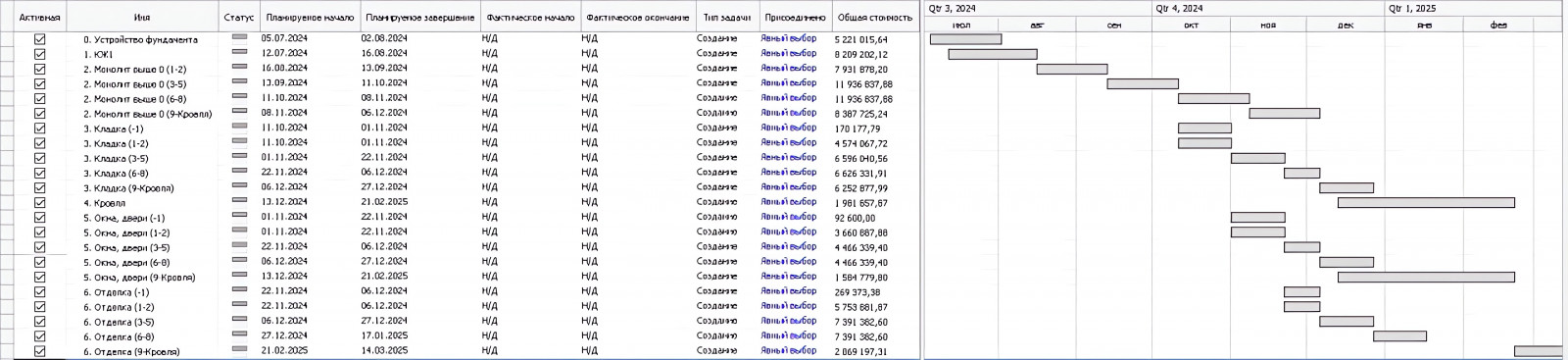Uncheck Активная for Устройство фундамента

click(x=40, y=39)
